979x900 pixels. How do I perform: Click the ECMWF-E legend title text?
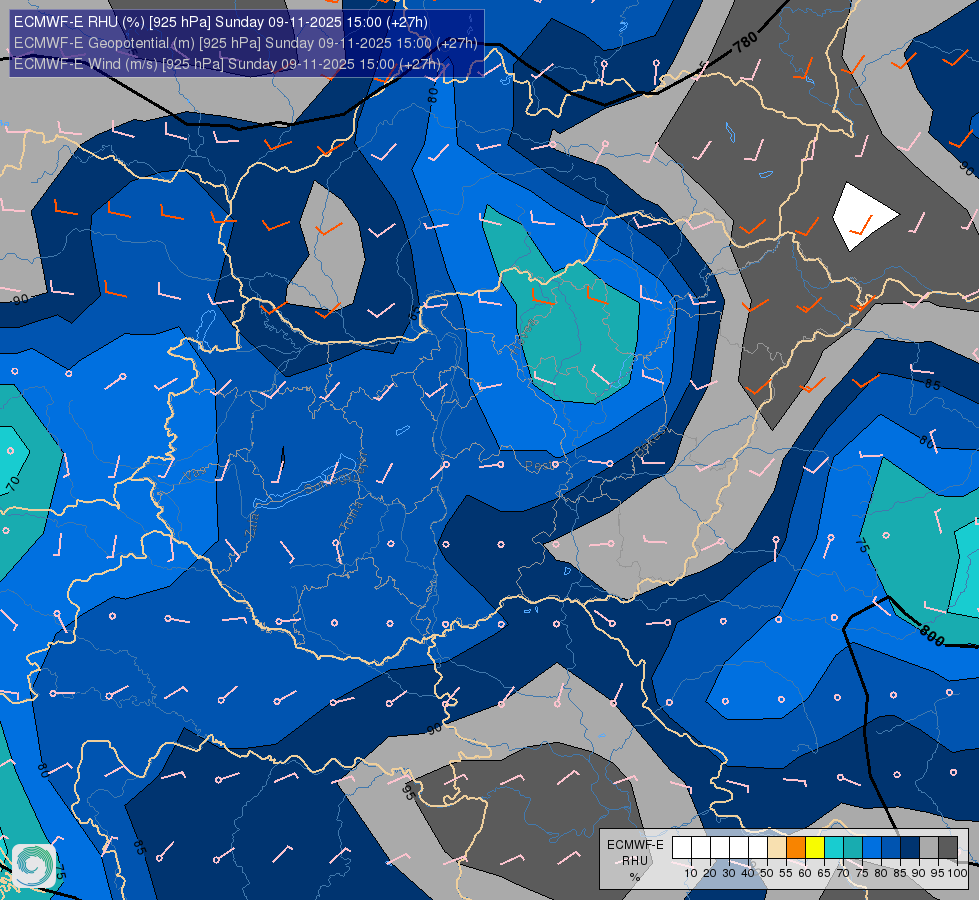(x=636, y=845)
